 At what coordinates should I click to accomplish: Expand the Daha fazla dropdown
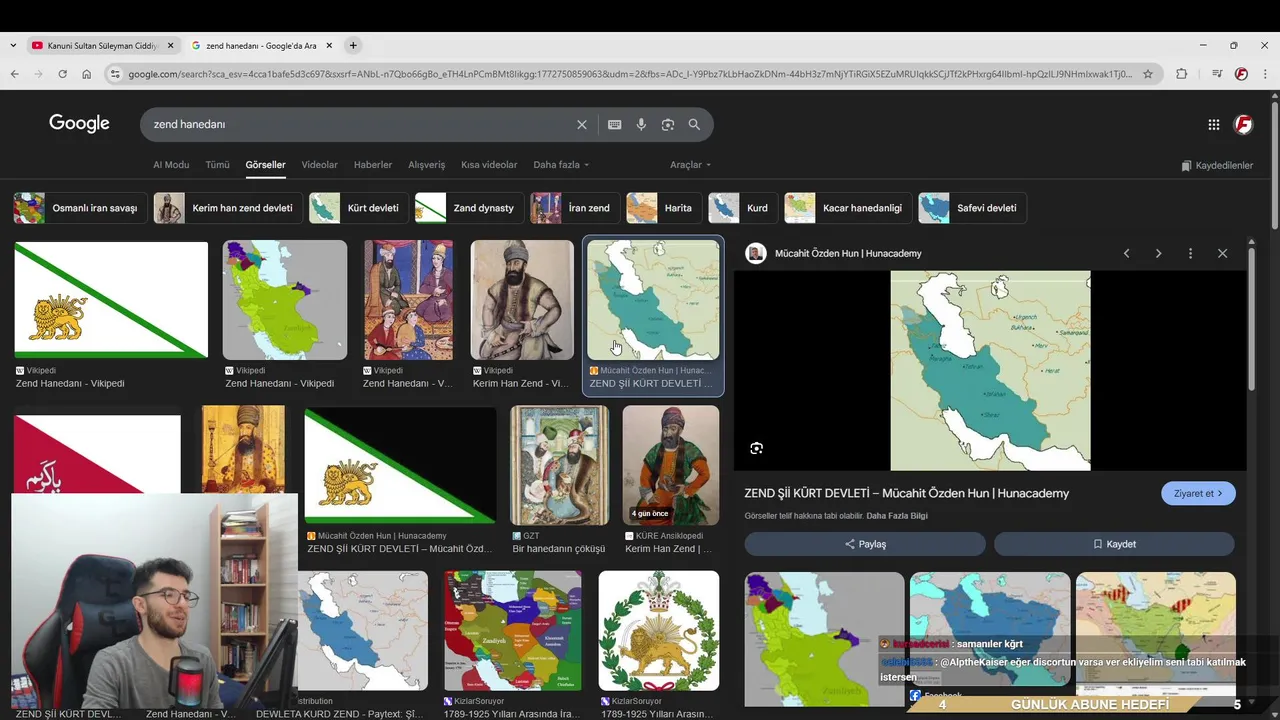coord(561,165)
